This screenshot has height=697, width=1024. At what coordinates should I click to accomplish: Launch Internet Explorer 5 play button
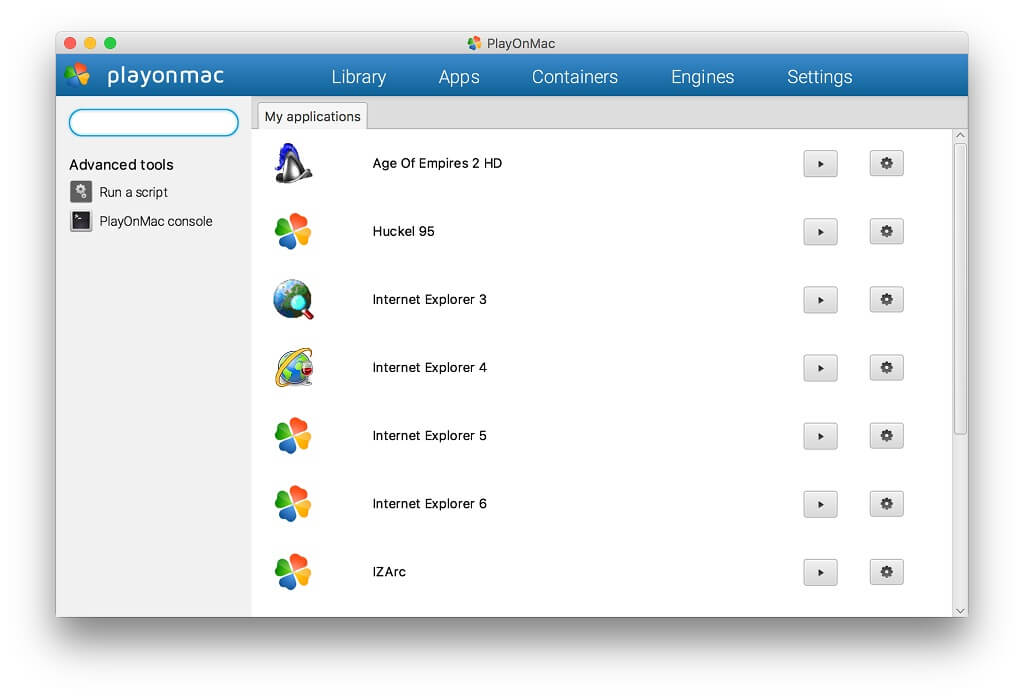[x=820, y=436]
